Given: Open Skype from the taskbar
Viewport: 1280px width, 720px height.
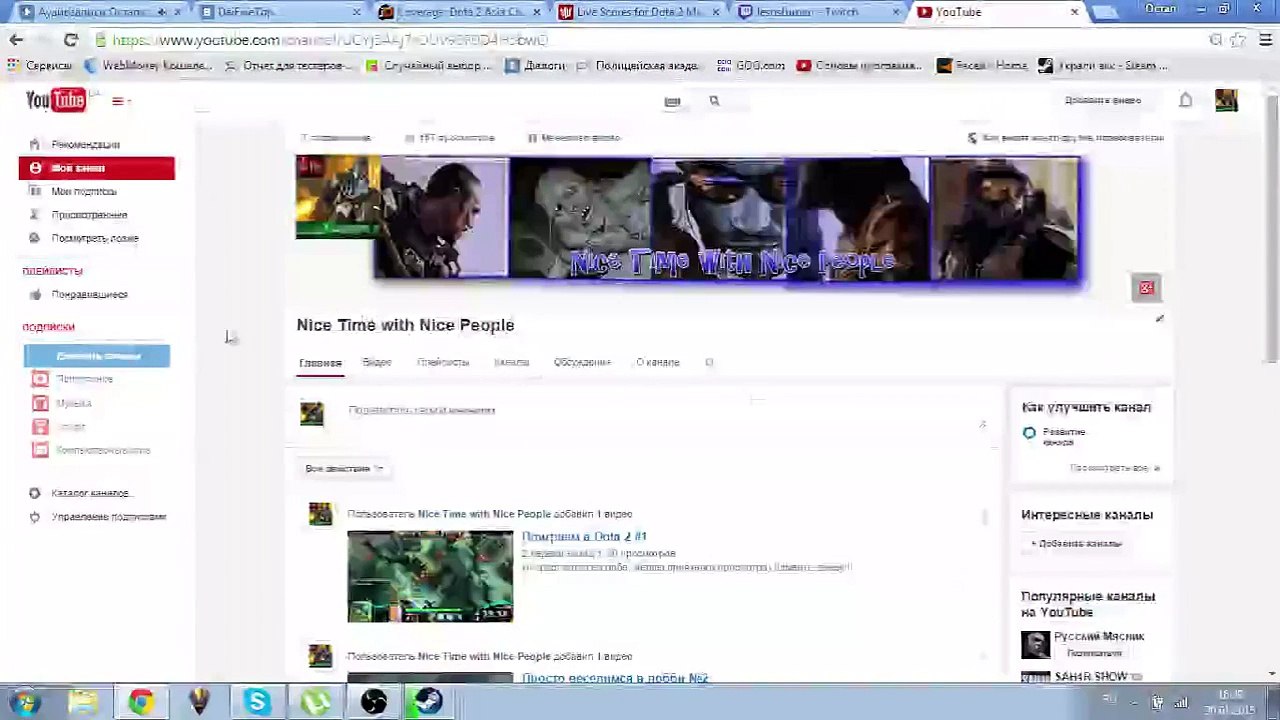Looking at the screenshot, I should (257, 702).
